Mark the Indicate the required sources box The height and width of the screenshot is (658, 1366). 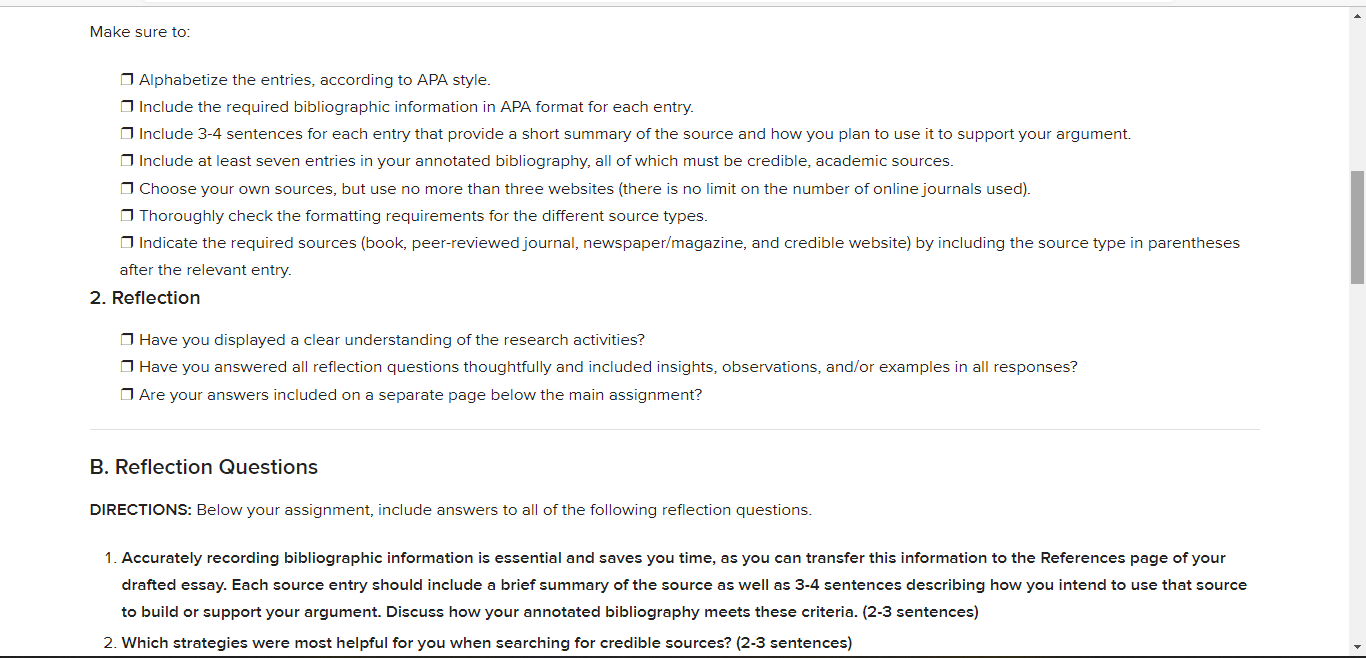pyautogui.click(x=127, y=243)
